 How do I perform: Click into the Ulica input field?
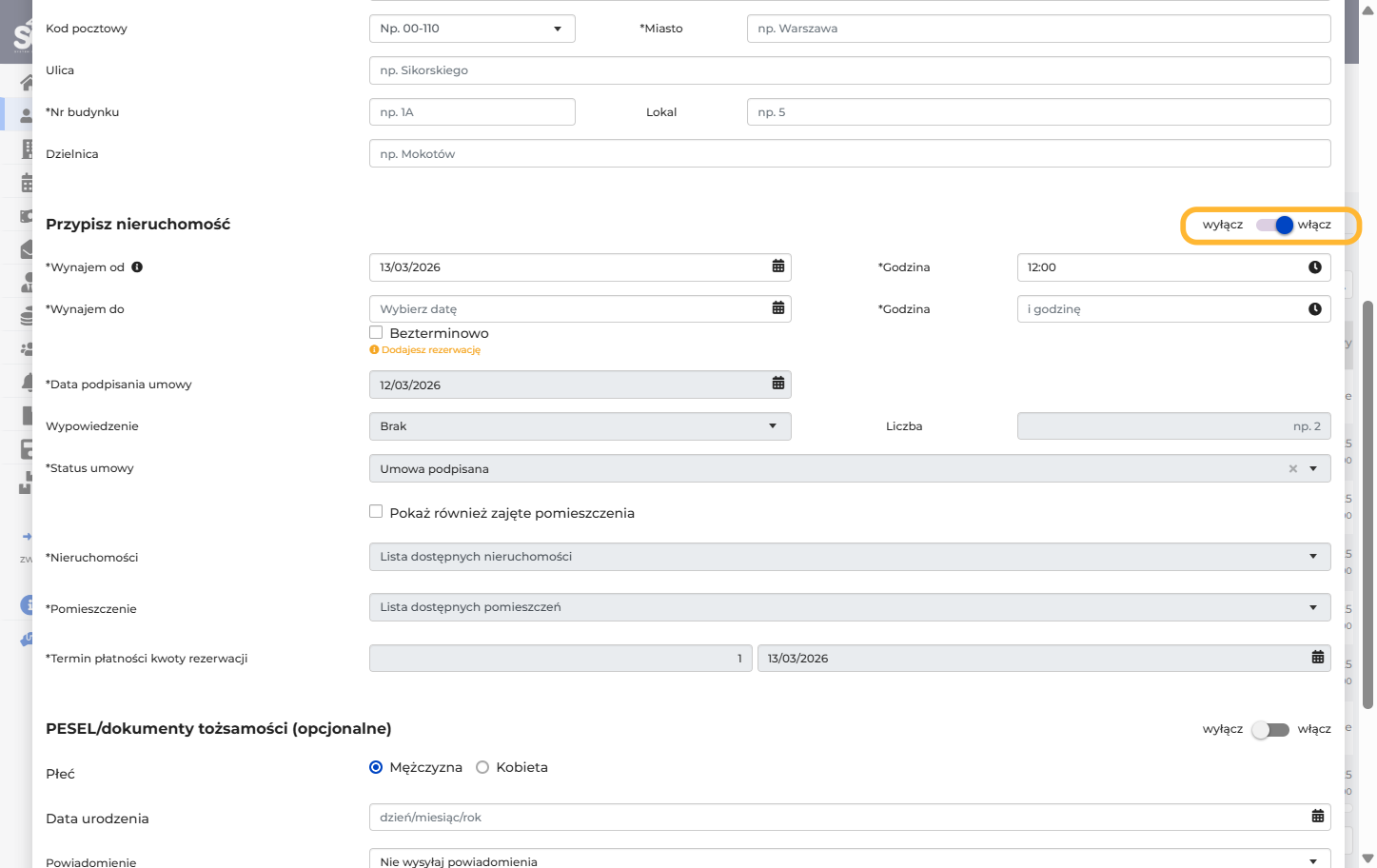pyautogui.click(x=850, y=70)
